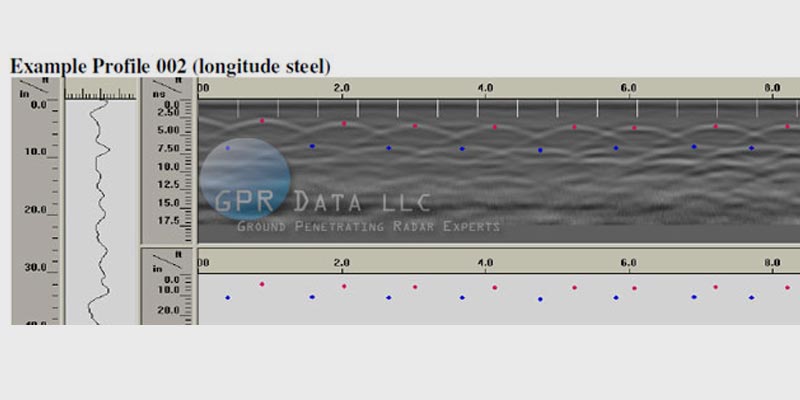The height and width of the screenshot is (400, 800).
Task: Click the leftmost blue rebar marker in the radargram
Action: point(228,148)
